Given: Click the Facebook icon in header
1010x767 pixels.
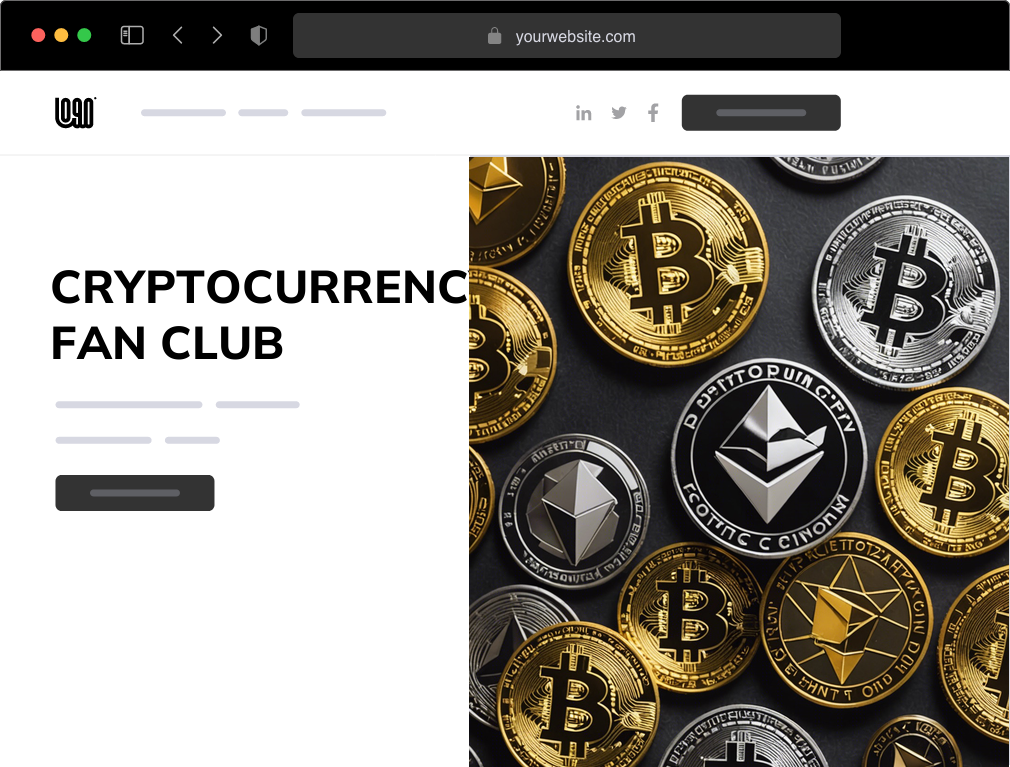Looking at the screenshot, I should pos(653,113).
